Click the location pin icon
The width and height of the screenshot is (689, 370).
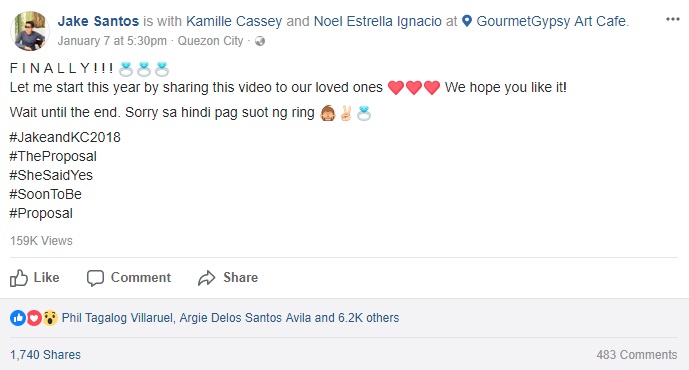click(x=467, y=21)
